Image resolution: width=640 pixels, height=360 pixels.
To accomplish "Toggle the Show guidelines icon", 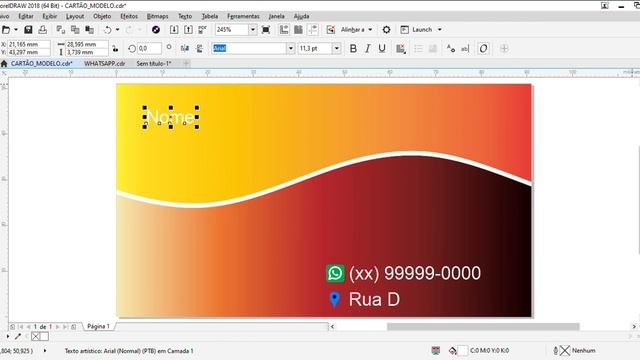I will (313, 30).
